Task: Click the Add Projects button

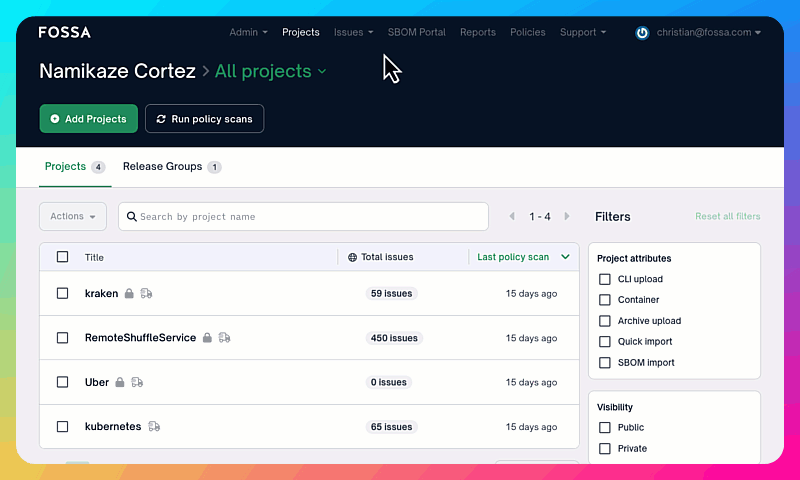Action: coord(88,119)
